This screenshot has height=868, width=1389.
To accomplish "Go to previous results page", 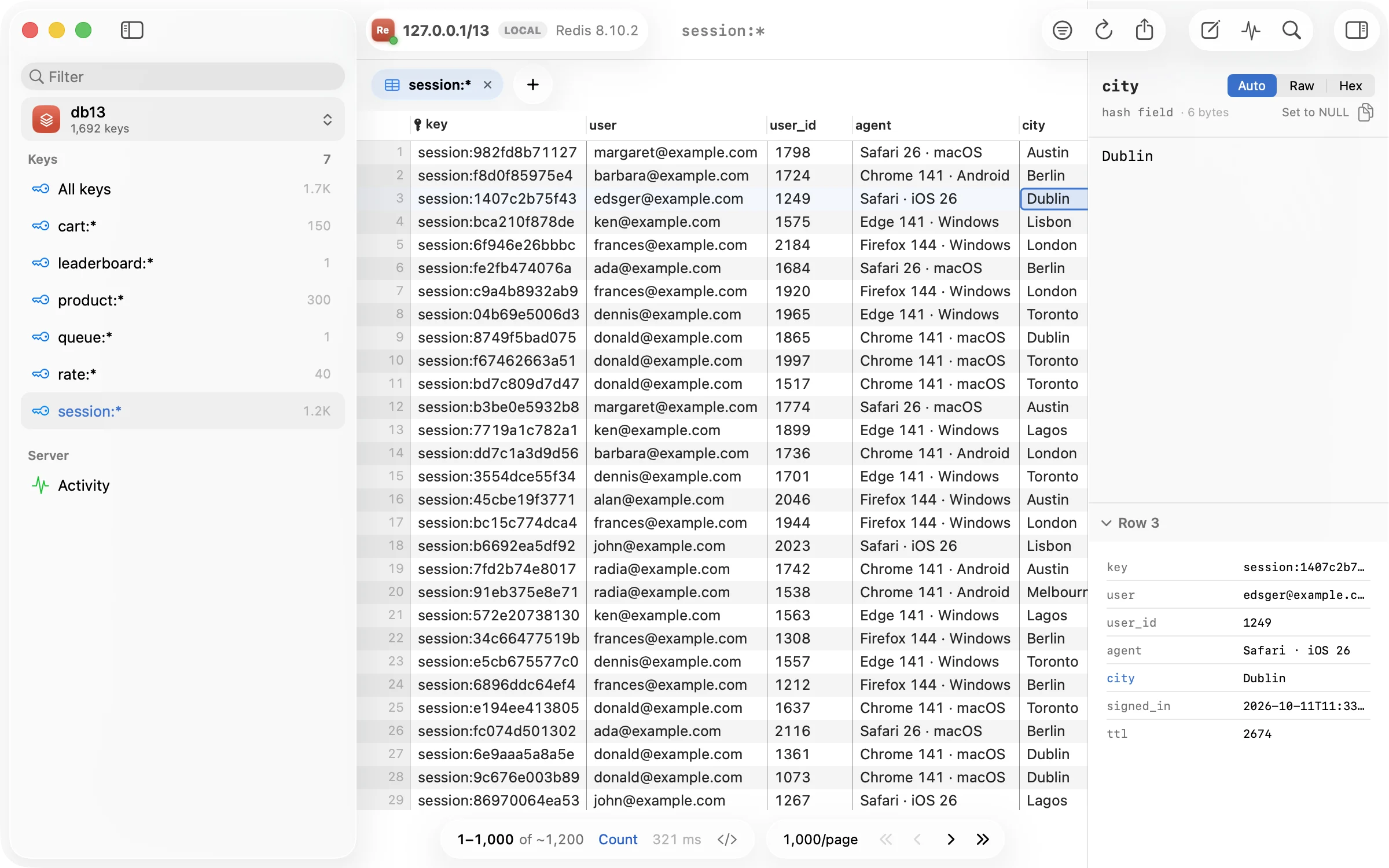I will 917,839.
